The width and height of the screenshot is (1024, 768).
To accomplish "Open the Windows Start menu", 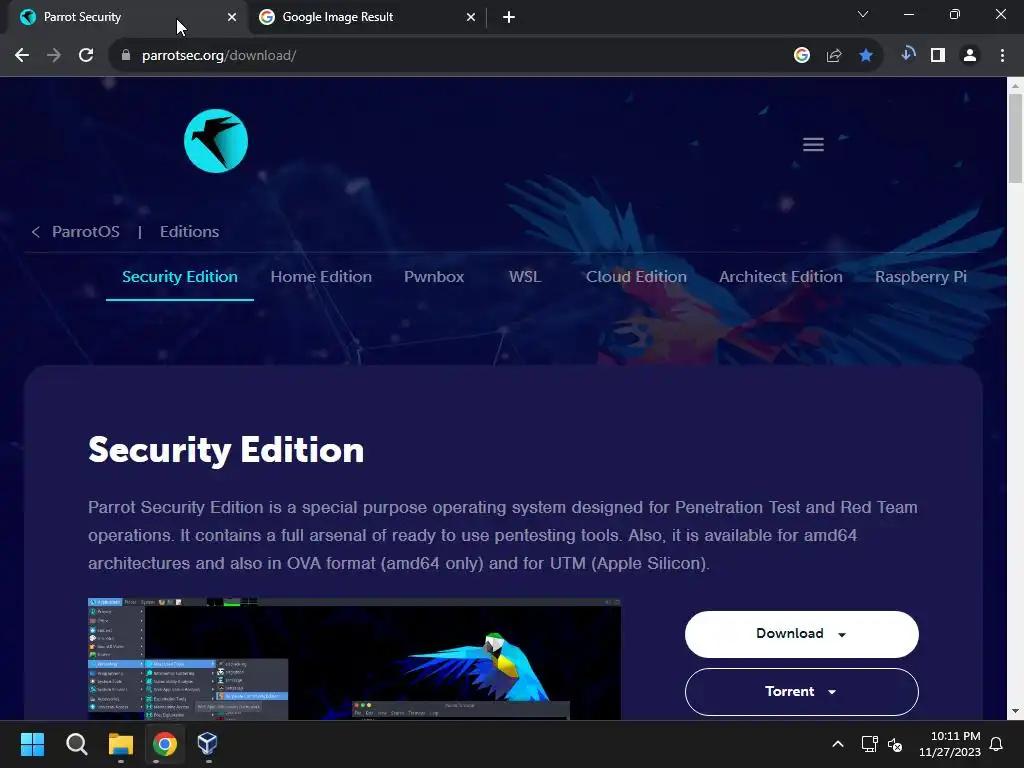I will click(32, 744).
